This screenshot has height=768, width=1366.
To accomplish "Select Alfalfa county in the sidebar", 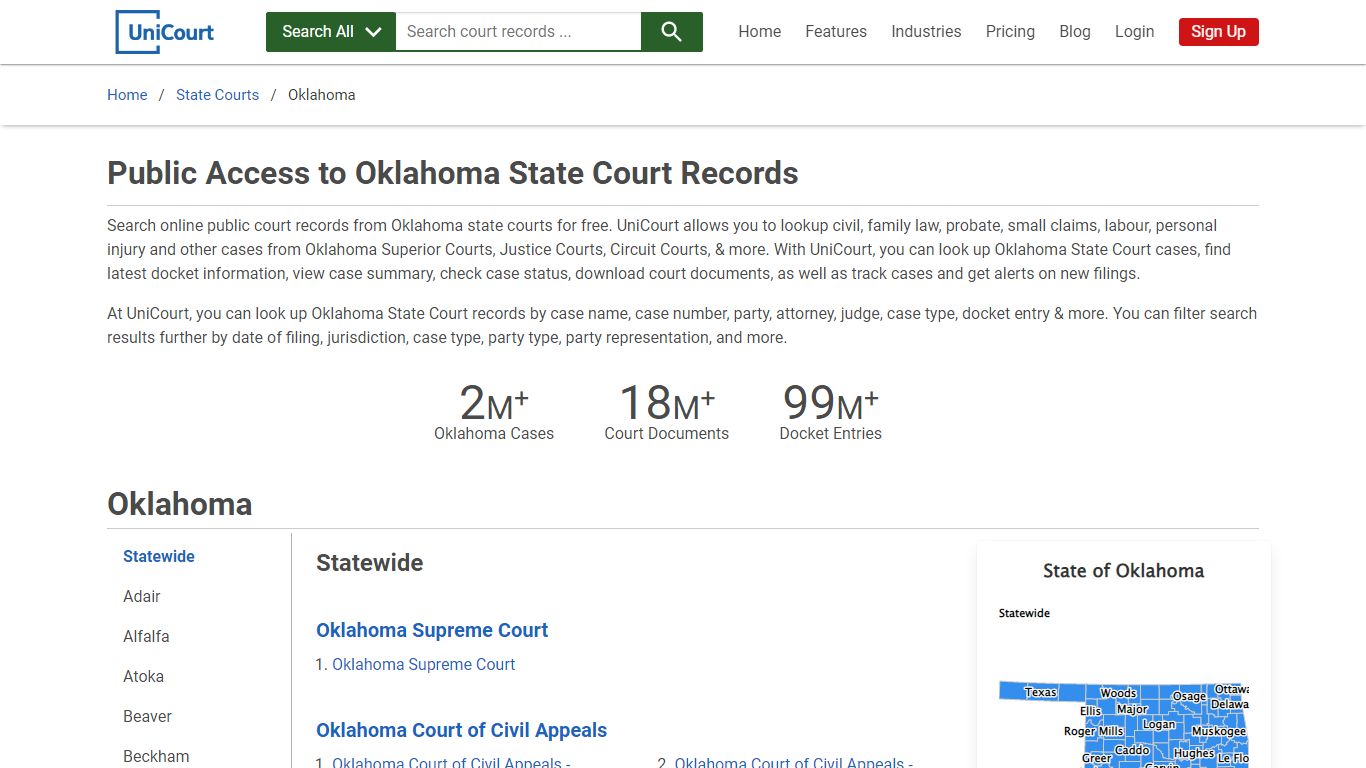I will coord(146,637).
